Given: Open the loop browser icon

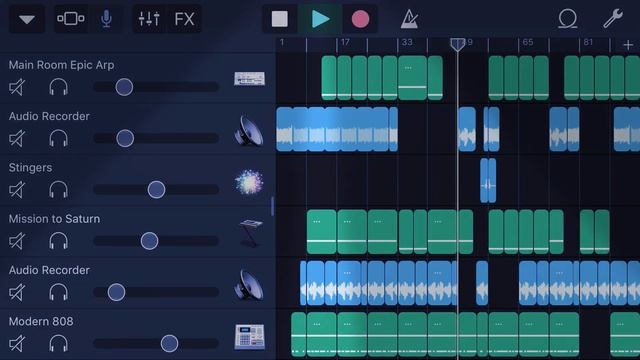Looking at the screenshot, I should (x=567, y=19).
